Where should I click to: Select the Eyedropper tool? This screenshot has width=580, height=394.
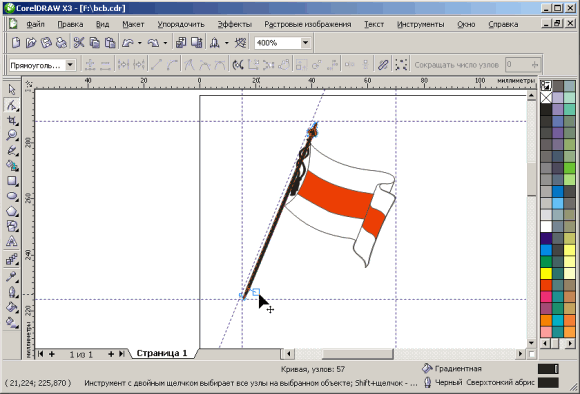point(12,277)
